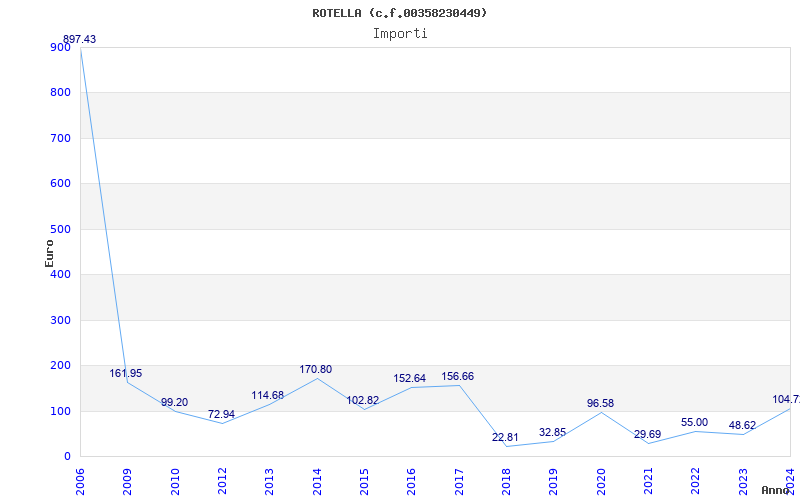Click the 48.62 data label
Image resolution: width=800 pixels, height=500 pixels.
742,426
